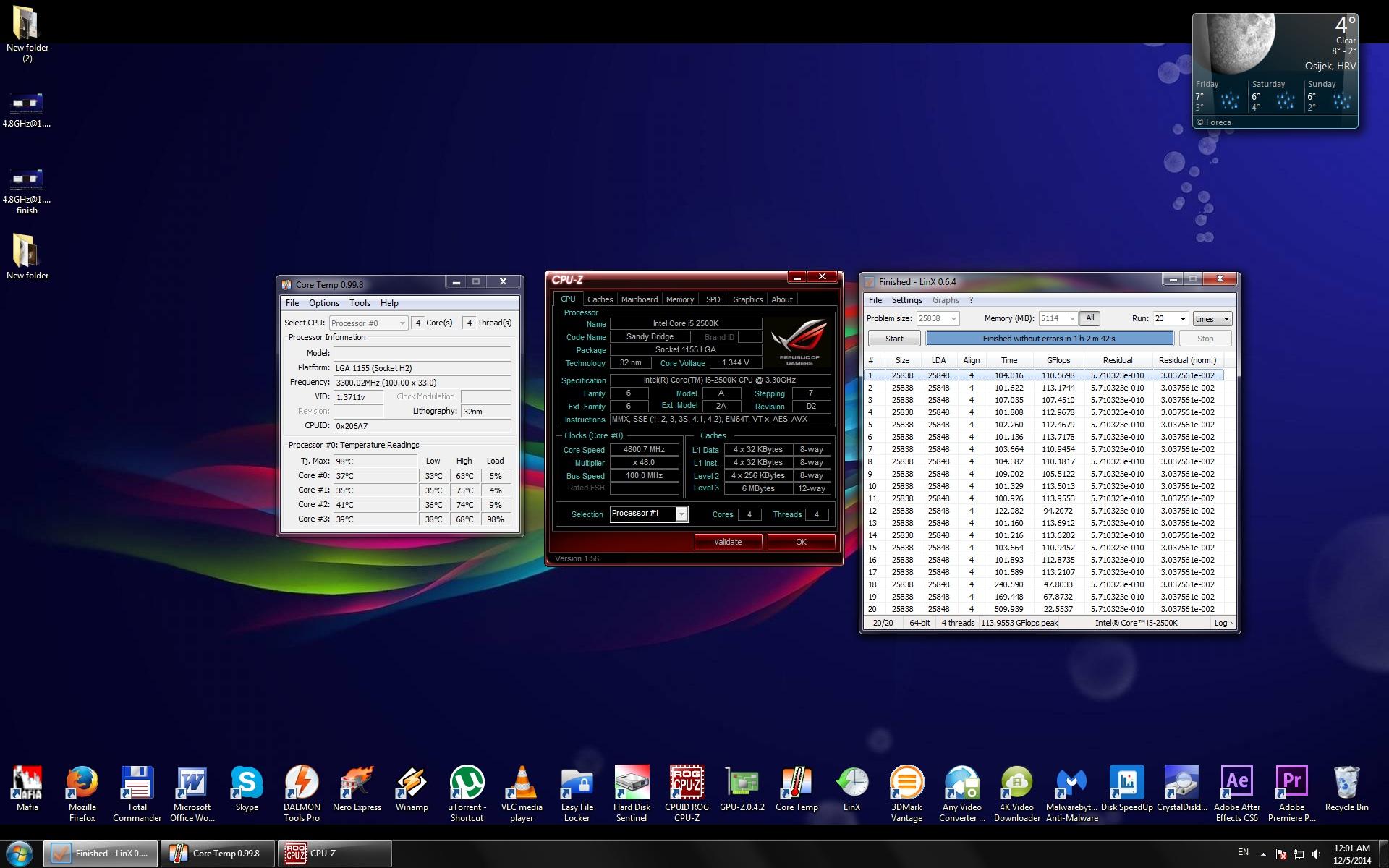
Task: Open Options menu in Core Temp
Action: point(323,303)
